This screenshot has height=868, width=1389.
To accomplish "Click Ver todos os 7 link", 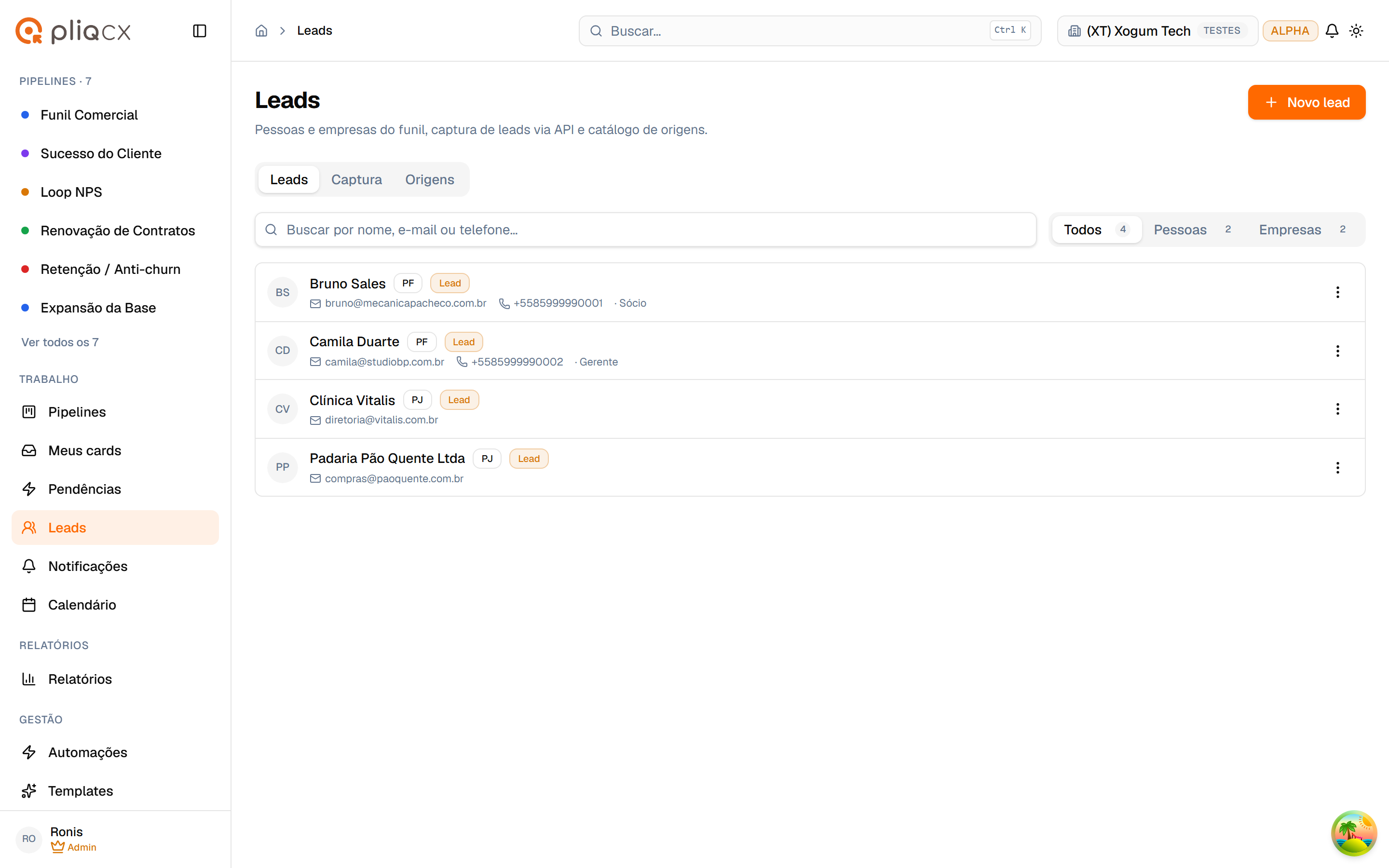I will click(x=60, y=342).
